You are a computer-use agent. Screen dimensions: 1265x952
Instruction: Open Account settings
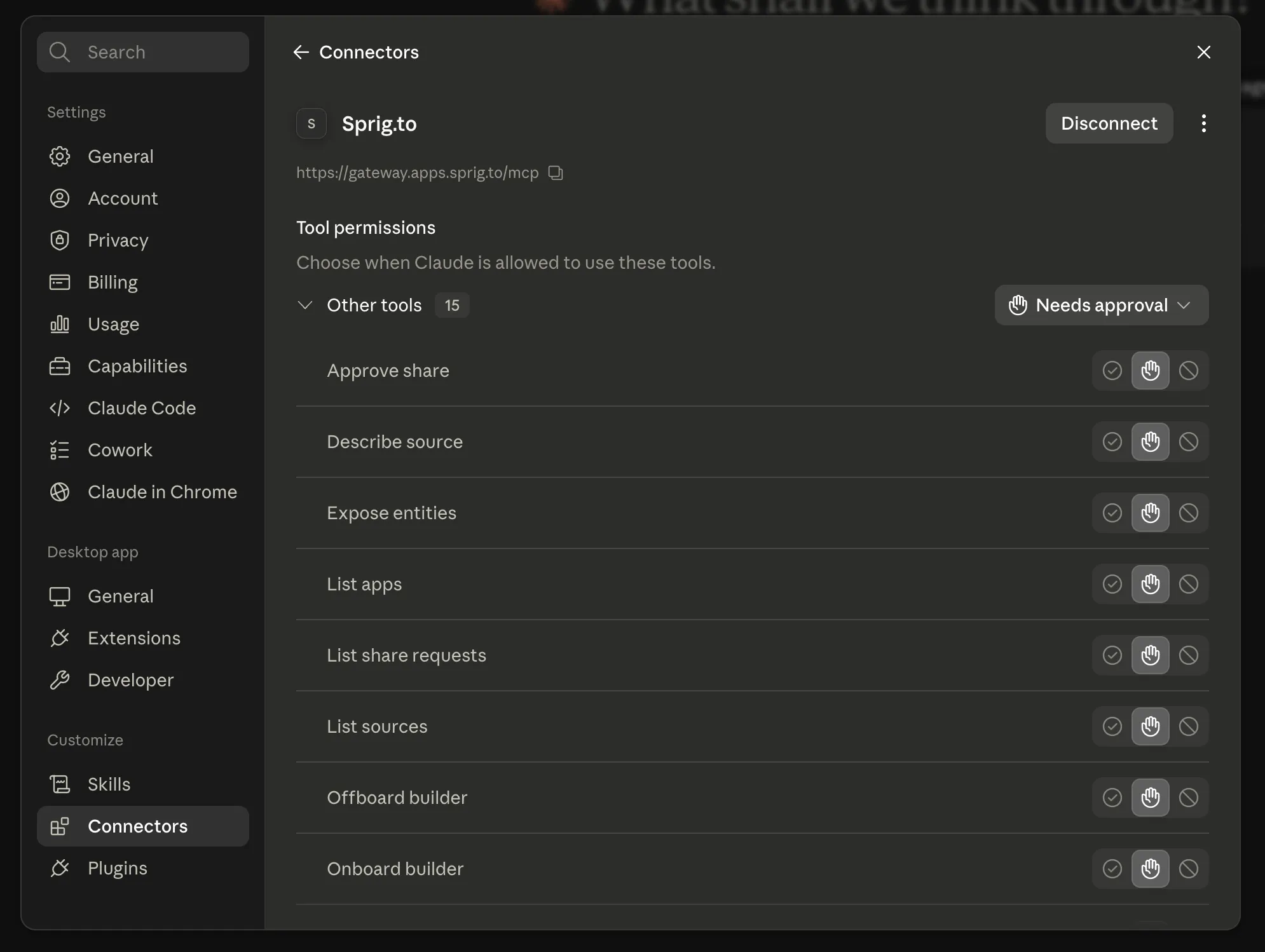(143, 198)
